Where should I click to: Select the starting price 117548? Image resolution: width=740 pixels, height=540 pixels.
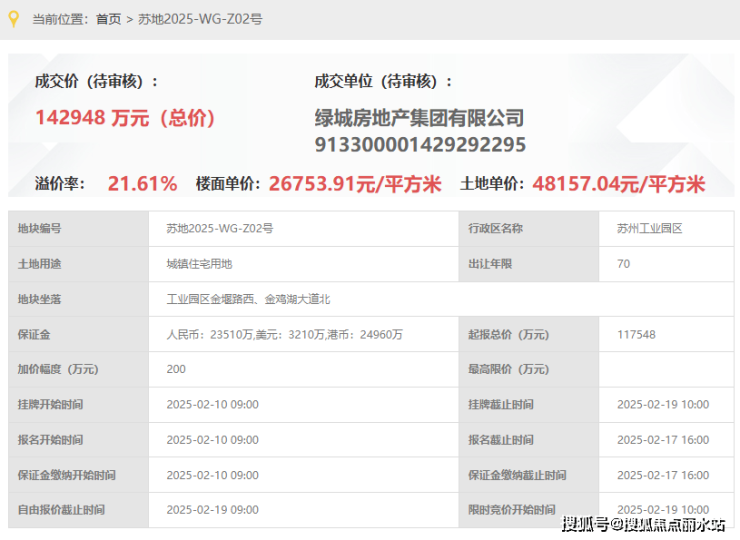[636, 335]
